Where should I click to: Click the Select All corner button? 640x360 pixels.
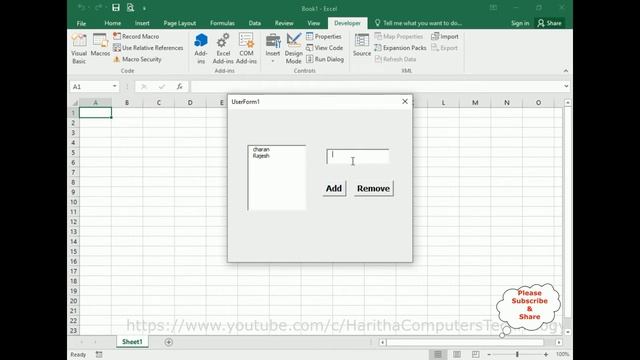pos(74,102)
